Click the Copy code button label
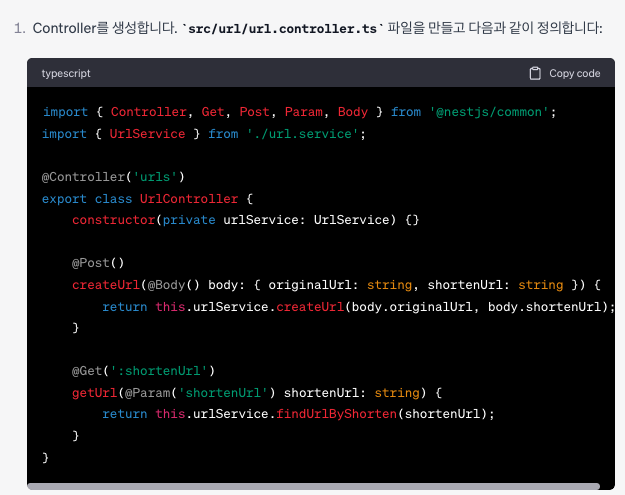This screenshot has height=495, width=625. click(x=574, y=73)
